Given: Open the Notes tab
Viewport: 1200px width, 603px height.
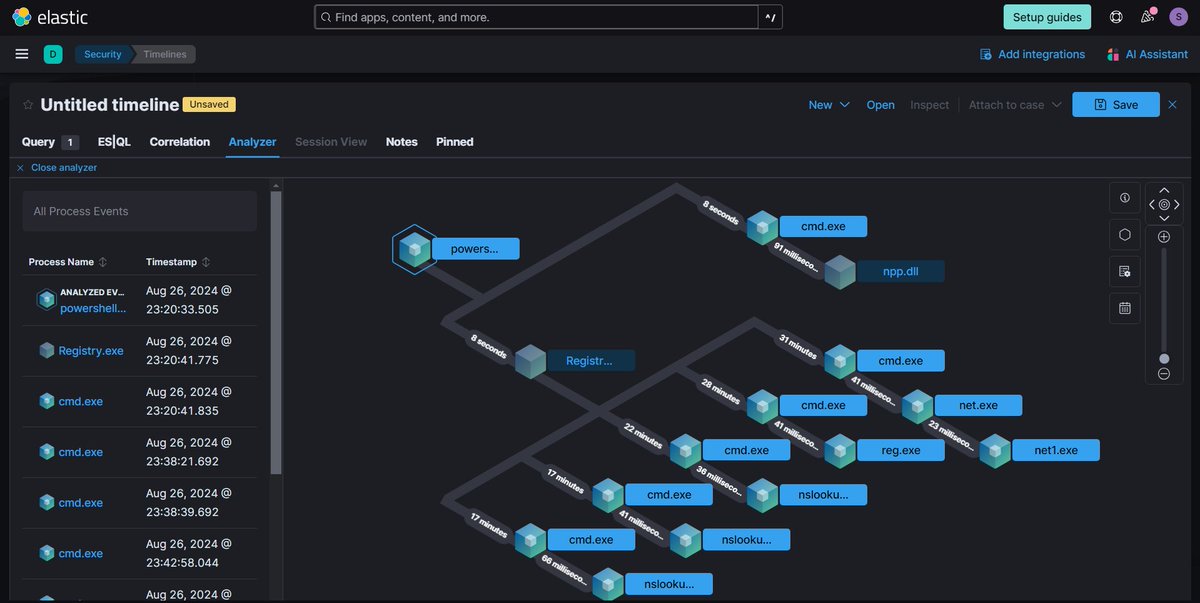Looking at the screenshot, I should point(401,141).
